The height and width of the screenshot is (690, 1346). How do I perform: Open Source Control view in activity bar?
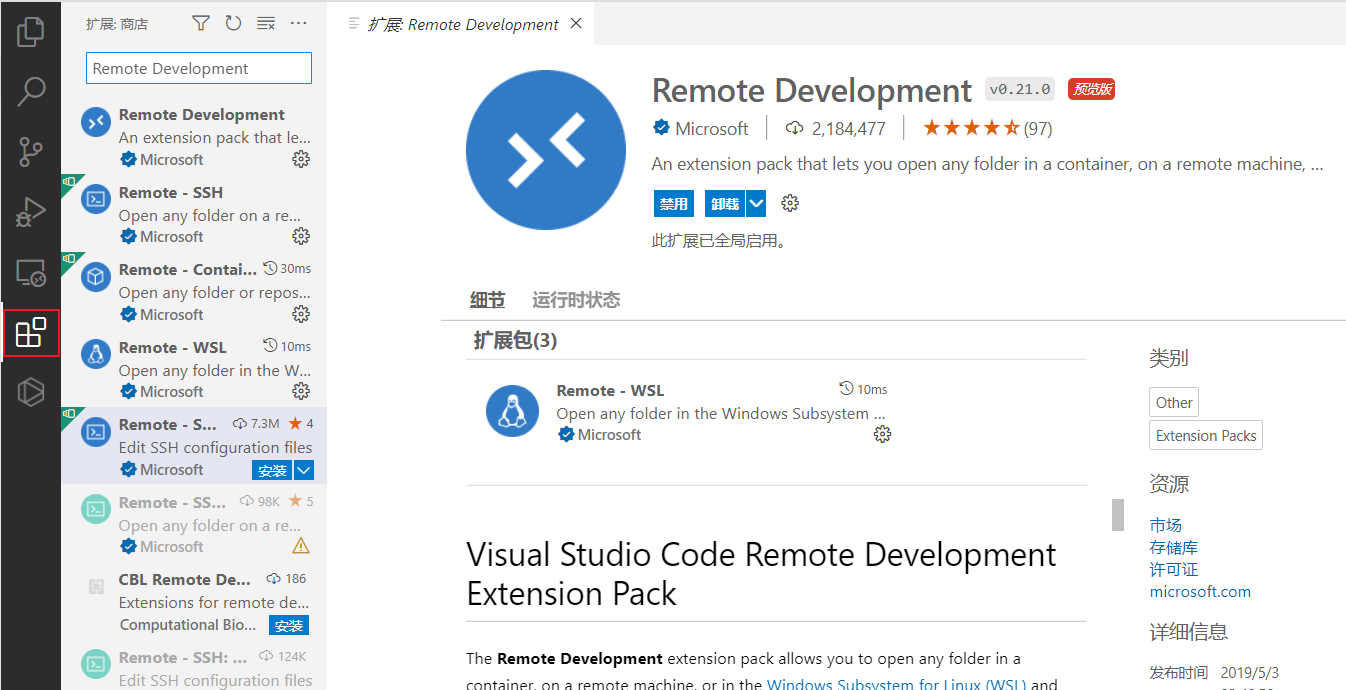tap(31, 152)
